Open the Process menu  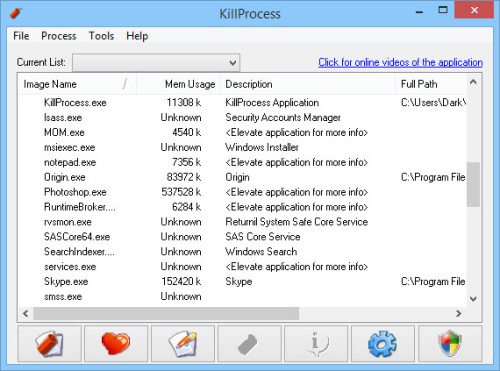59,36
